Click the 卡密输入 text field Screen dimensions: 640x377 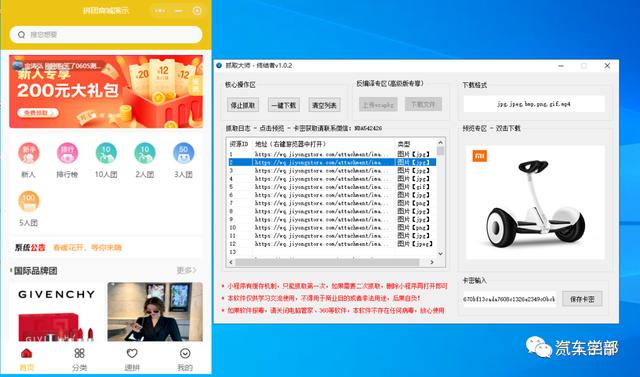(x=509, y=299)
